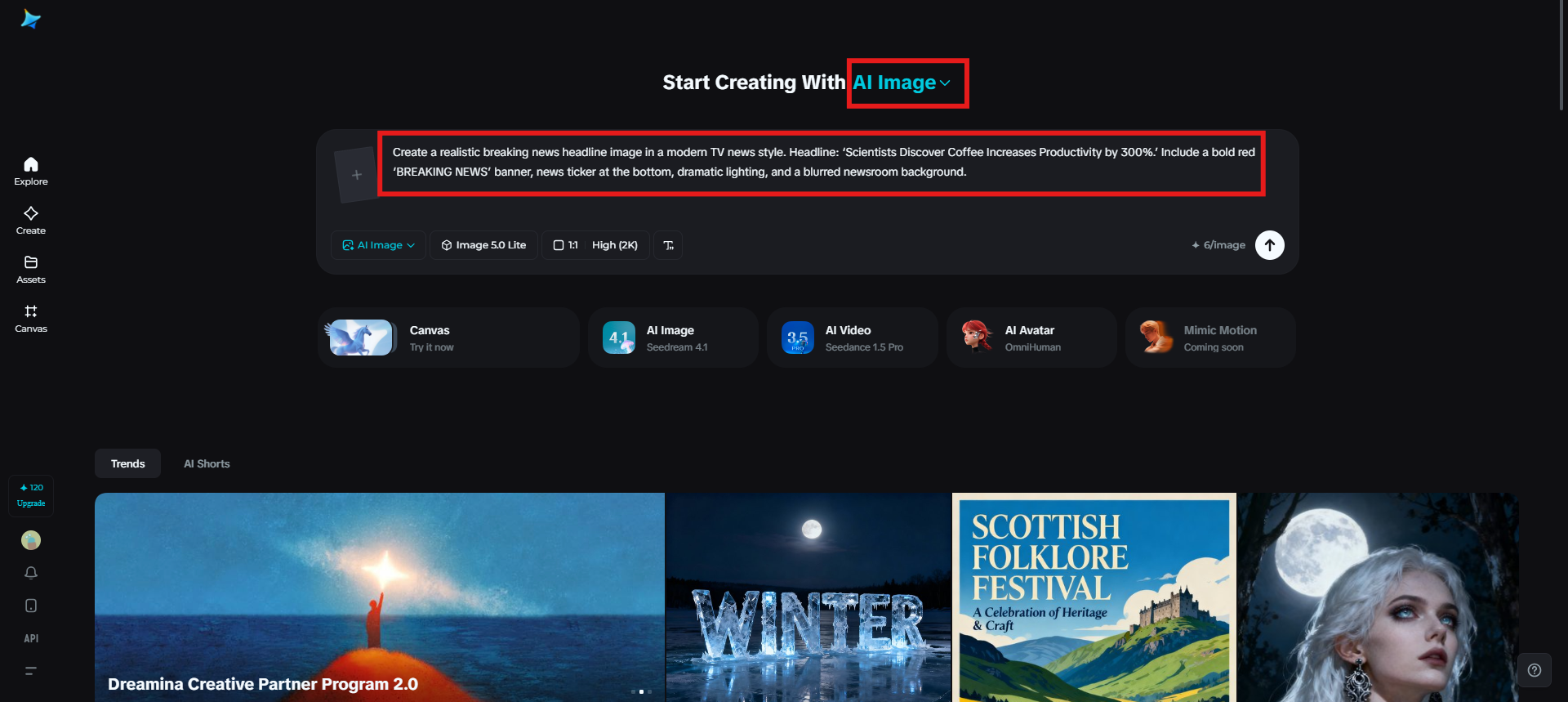Open the AI Video Seedance 1.5 Pro card

(x=852, y=338)
